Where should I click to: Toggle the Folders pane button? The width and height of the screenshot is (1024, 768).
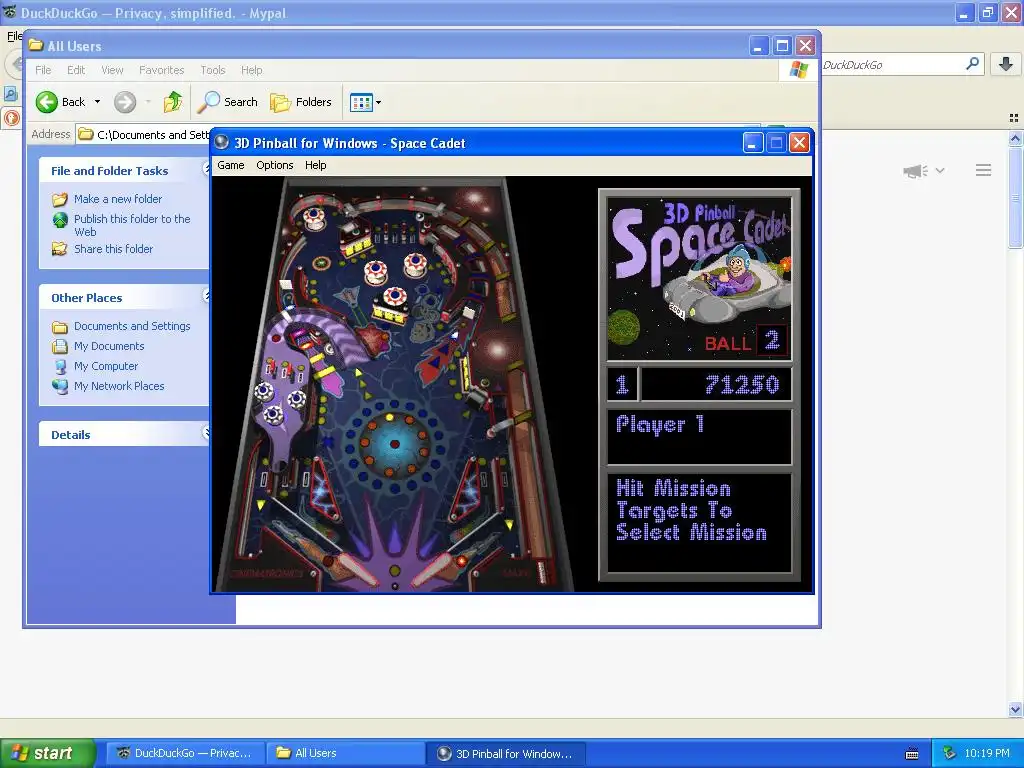(301, 102)
